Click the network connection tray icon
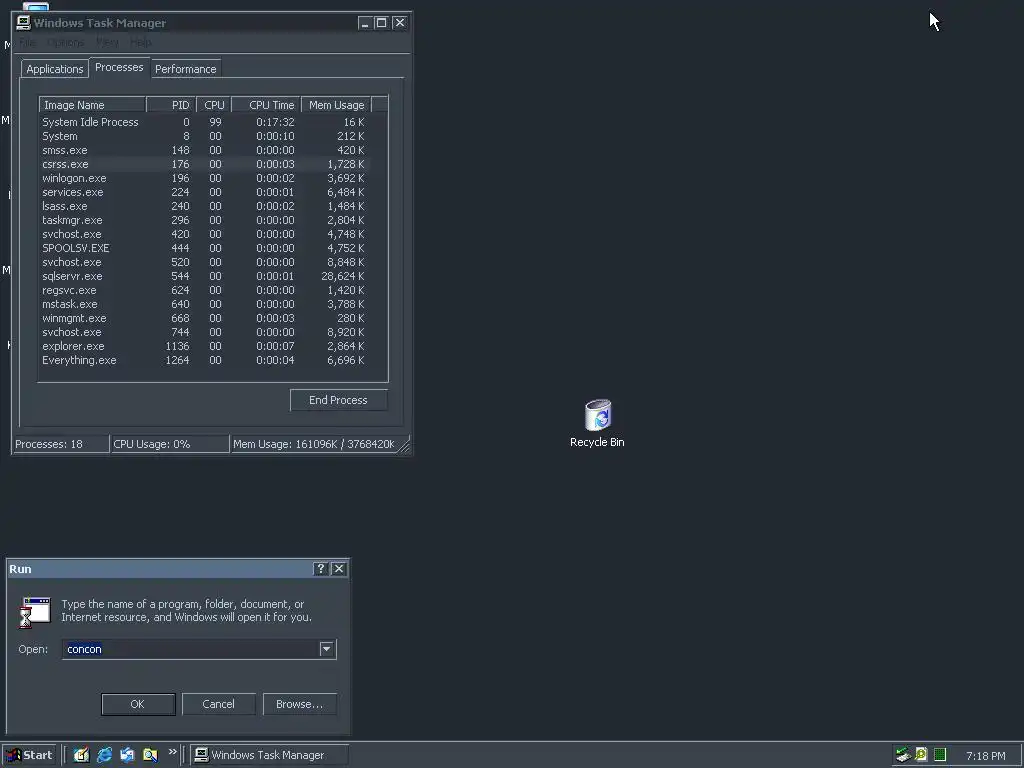 [903, 755]
